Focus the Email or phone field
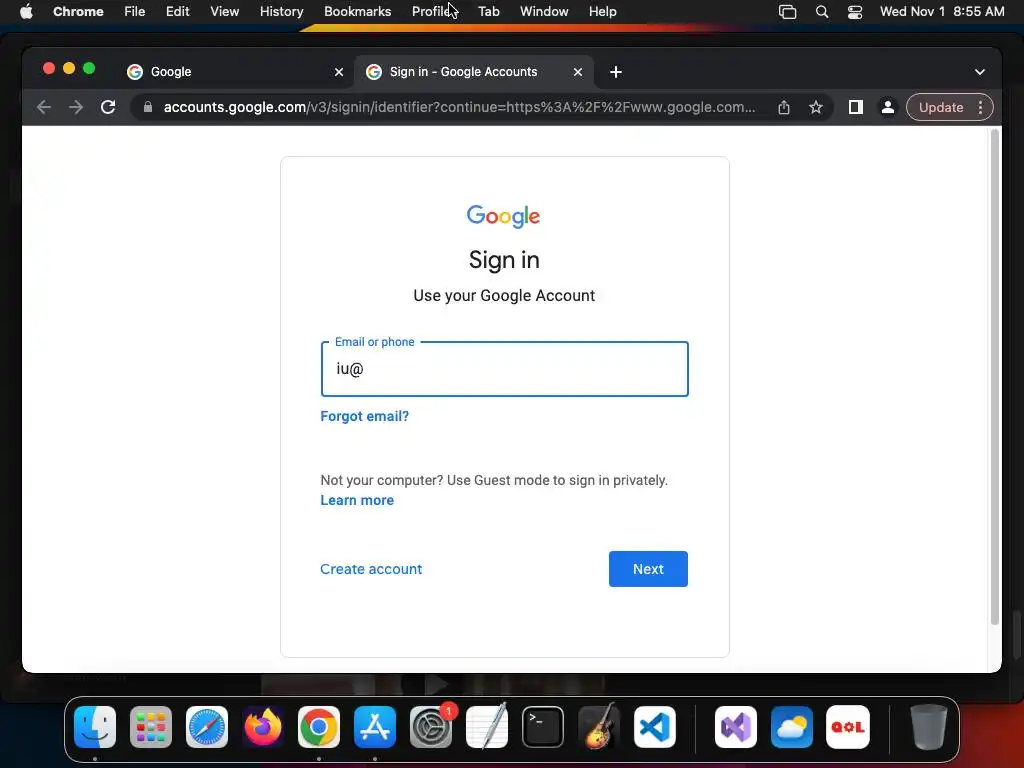 tap(504, 369)
